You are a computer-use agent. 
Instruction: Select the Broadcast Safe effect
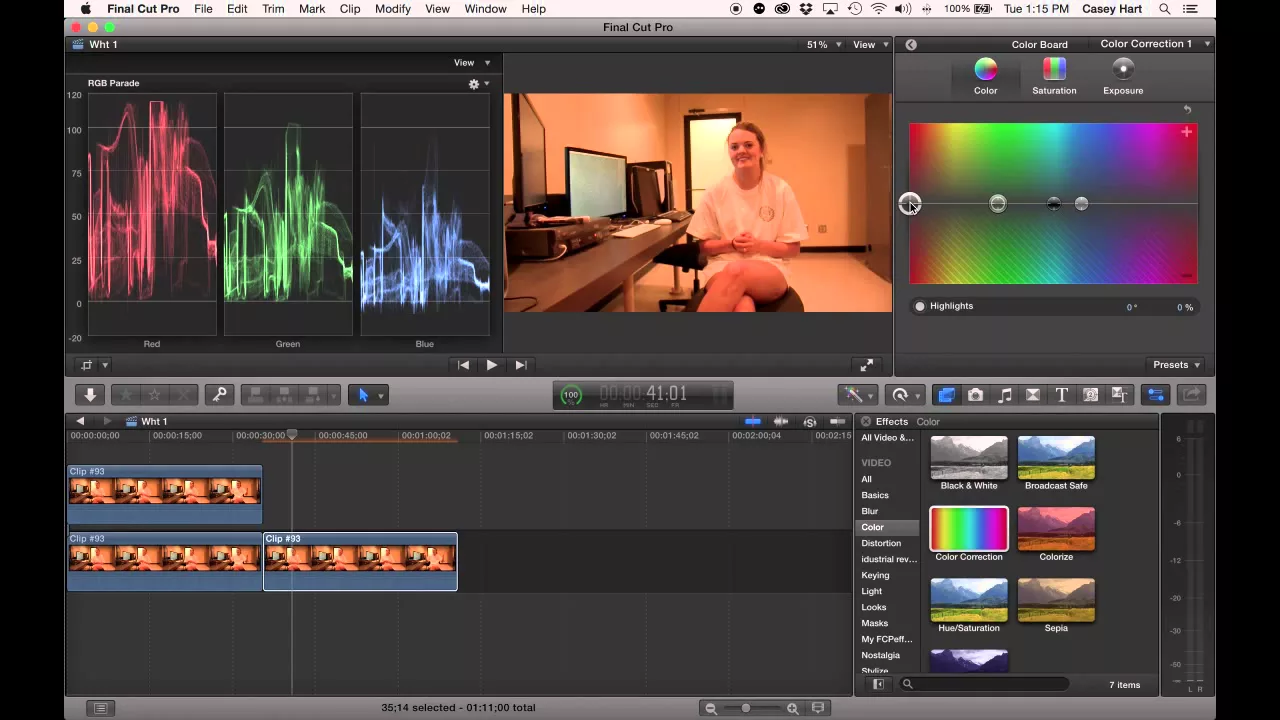(x=1056, y=464)
